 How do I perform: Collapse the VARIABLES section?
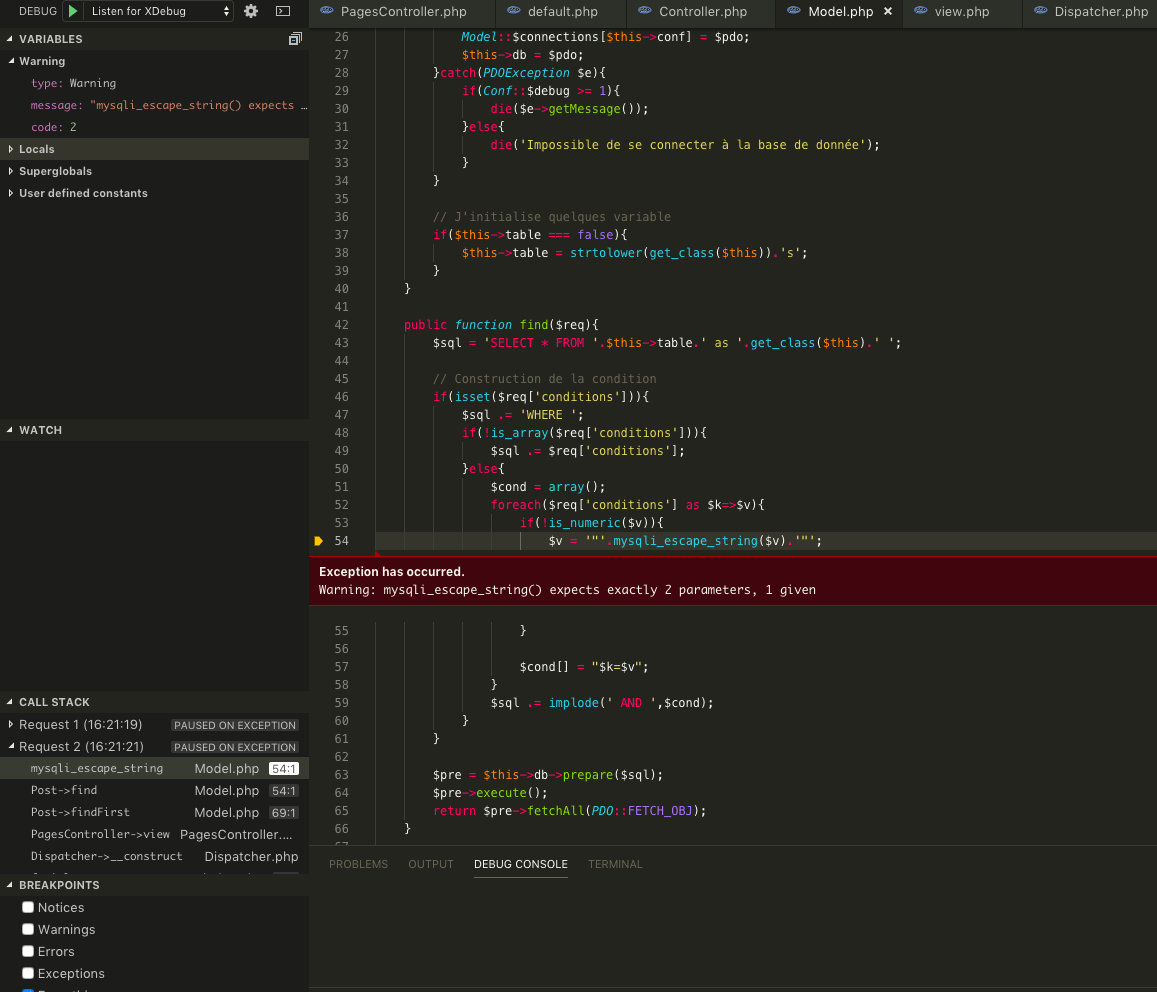(10, 39)
